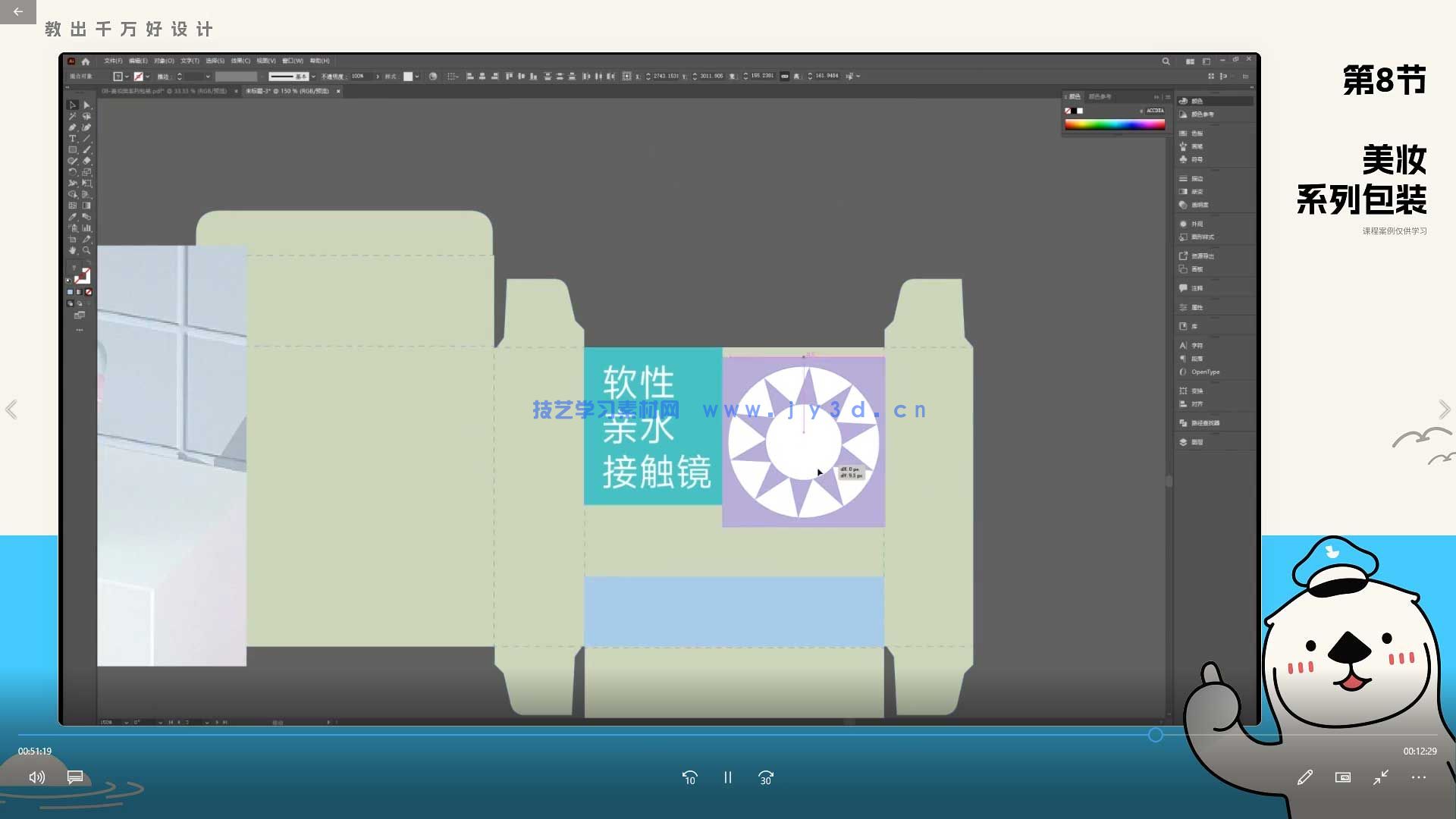Select the Type tool
The width and height of the screenshot is (1456, 819).
[x=73, y=139]
